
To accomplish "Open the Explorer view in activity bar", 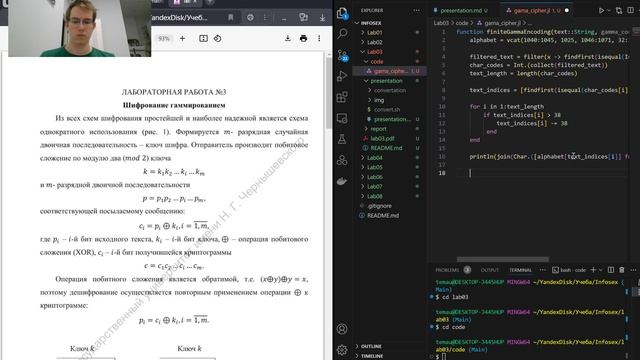I will (342, 13).
